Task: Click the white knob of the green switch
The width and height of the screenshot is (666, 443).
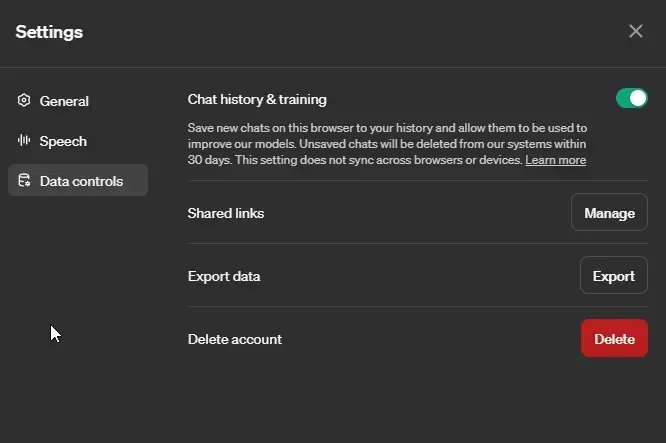Action: tap(638, 98)
